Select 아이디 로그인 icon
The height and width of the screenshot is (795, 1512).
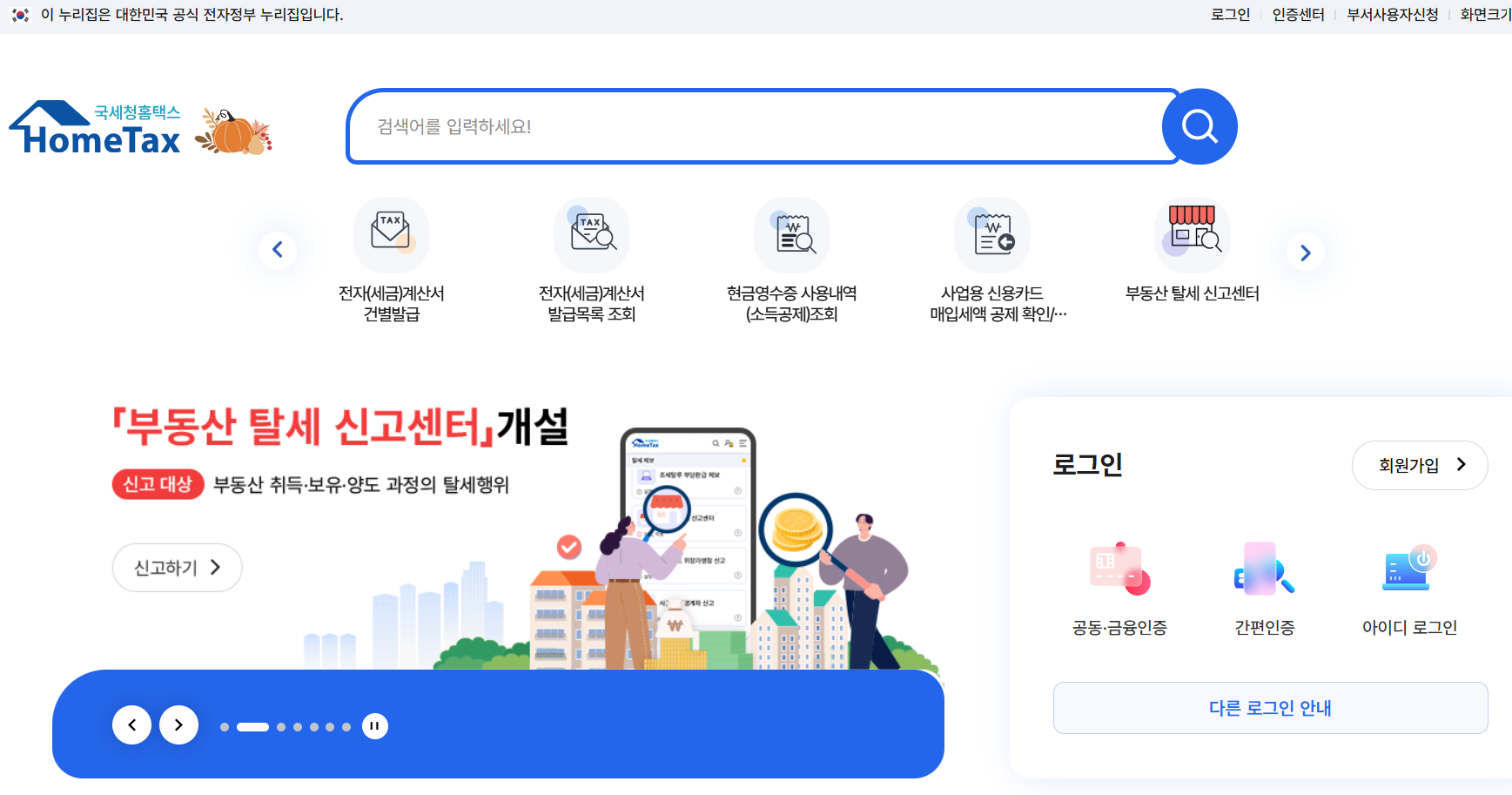tap(1409, 569)
